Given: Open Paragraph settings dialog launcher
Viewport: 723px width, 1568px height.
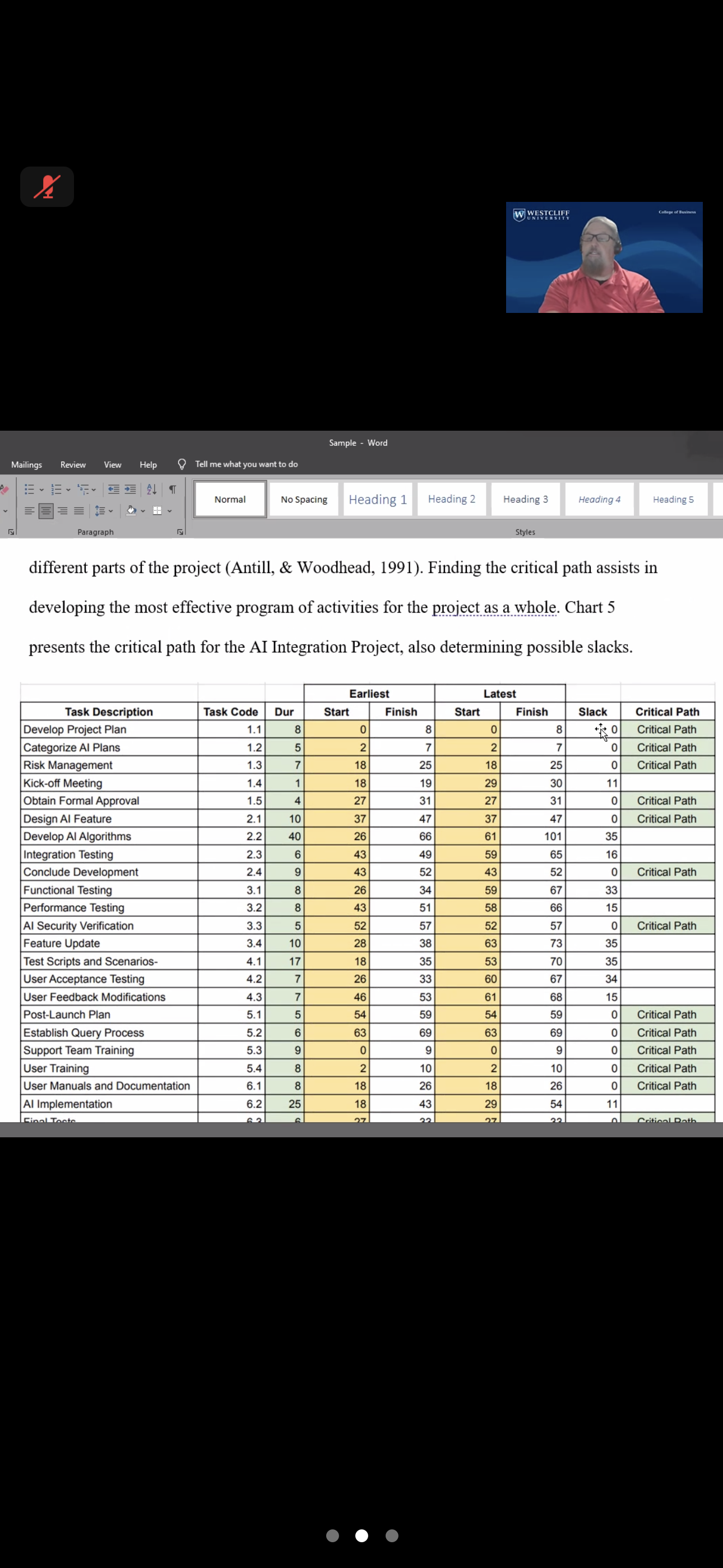Looking at the screenshot, I should [180, 532].
